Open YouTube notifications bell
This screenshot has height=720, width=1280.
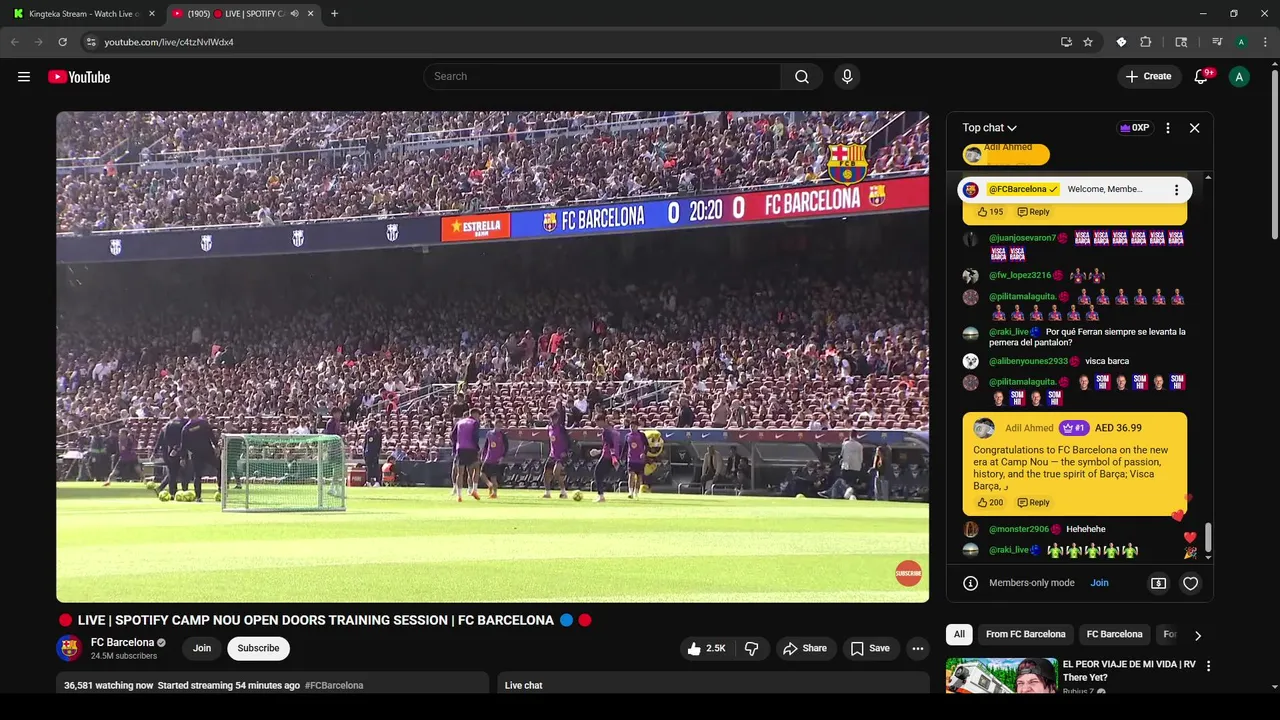point(1201,77)
